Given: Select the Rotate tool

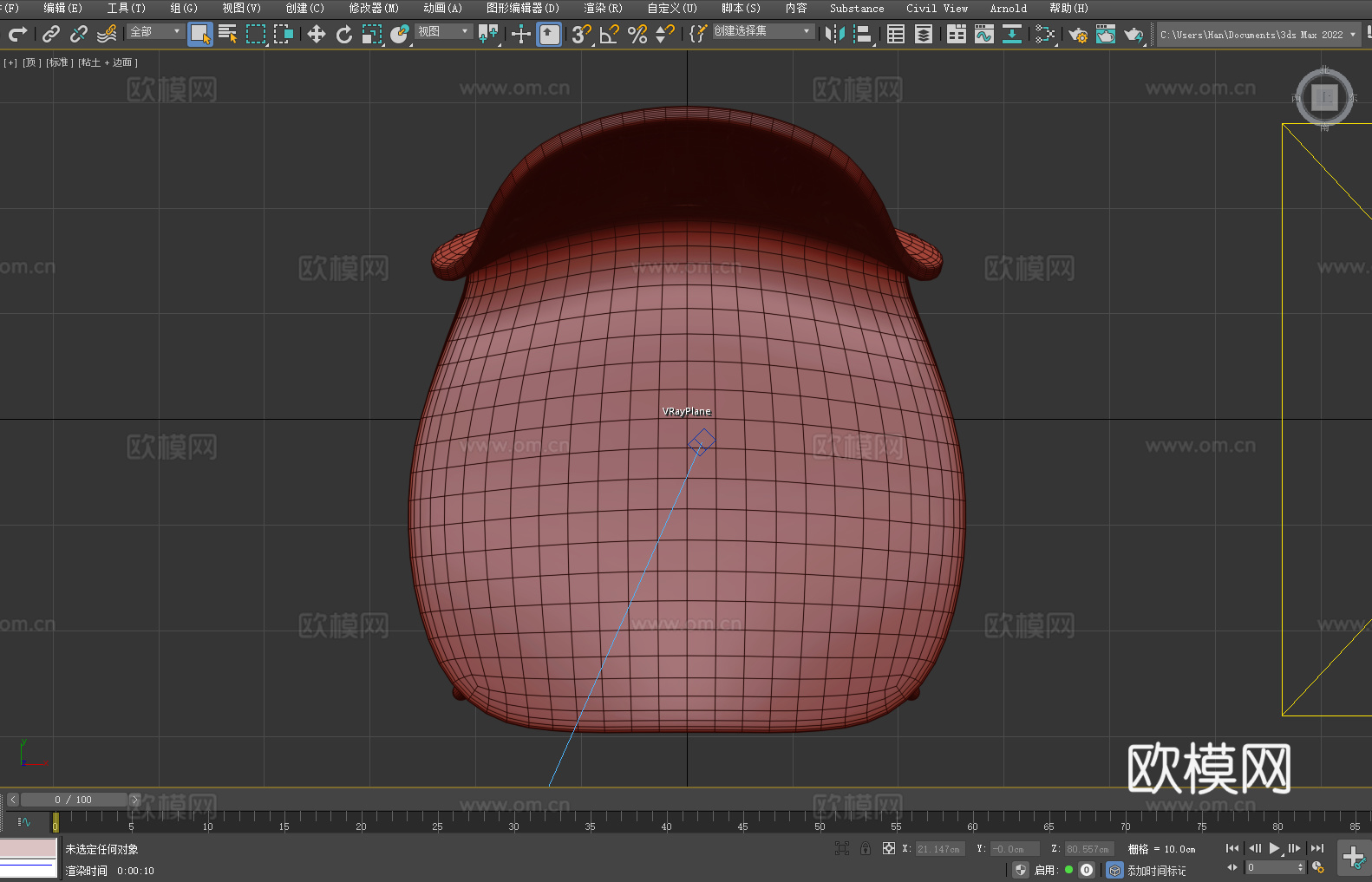Looking at the screenshot, I should coord(344,34).
